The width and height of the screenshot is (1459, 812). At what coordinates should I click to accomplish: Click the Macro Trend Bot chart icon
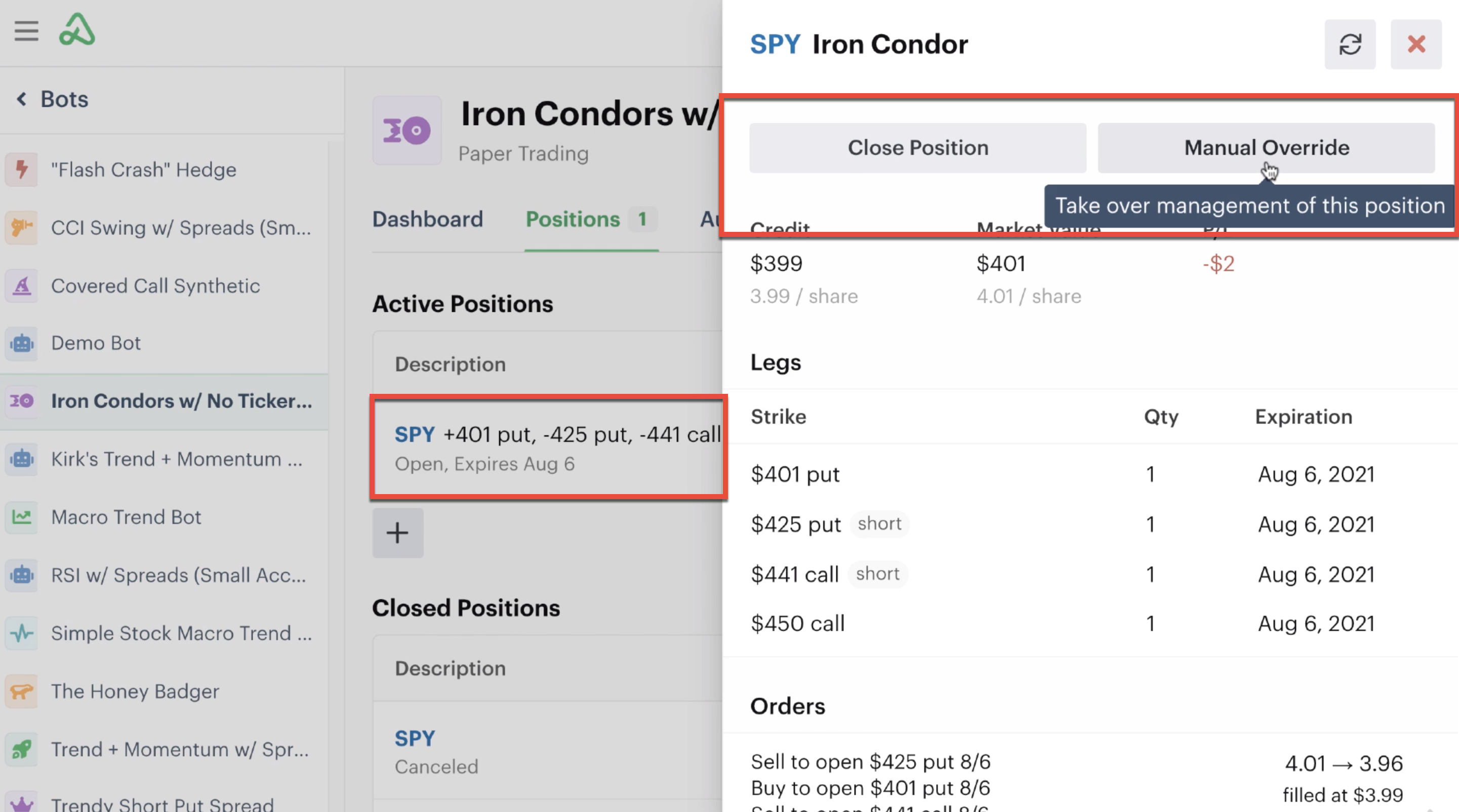click(x=22, y=517)
